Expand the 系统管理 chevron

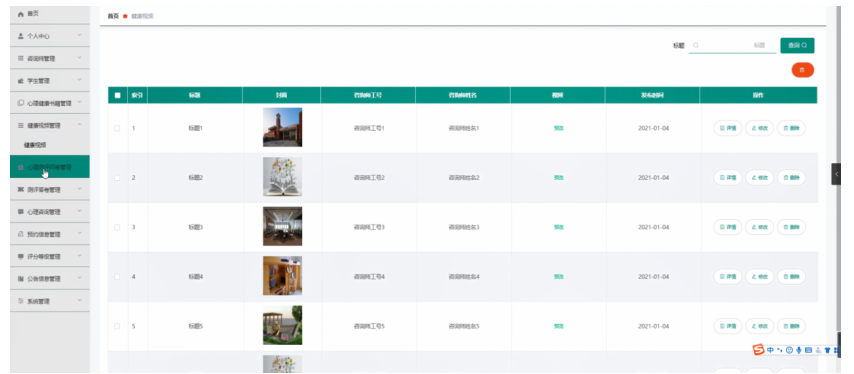[80, 301]
